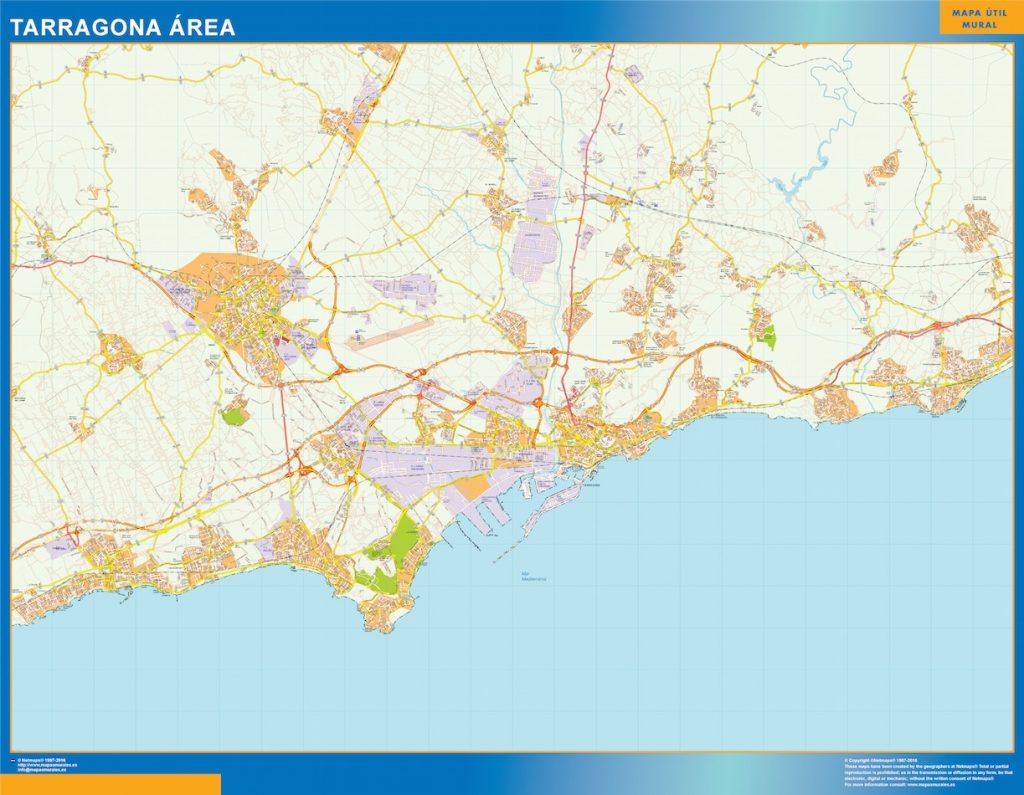Click the MAPA ÚTIL MURAL badge
Viewport: 1024px width, 795px height.
981,20
